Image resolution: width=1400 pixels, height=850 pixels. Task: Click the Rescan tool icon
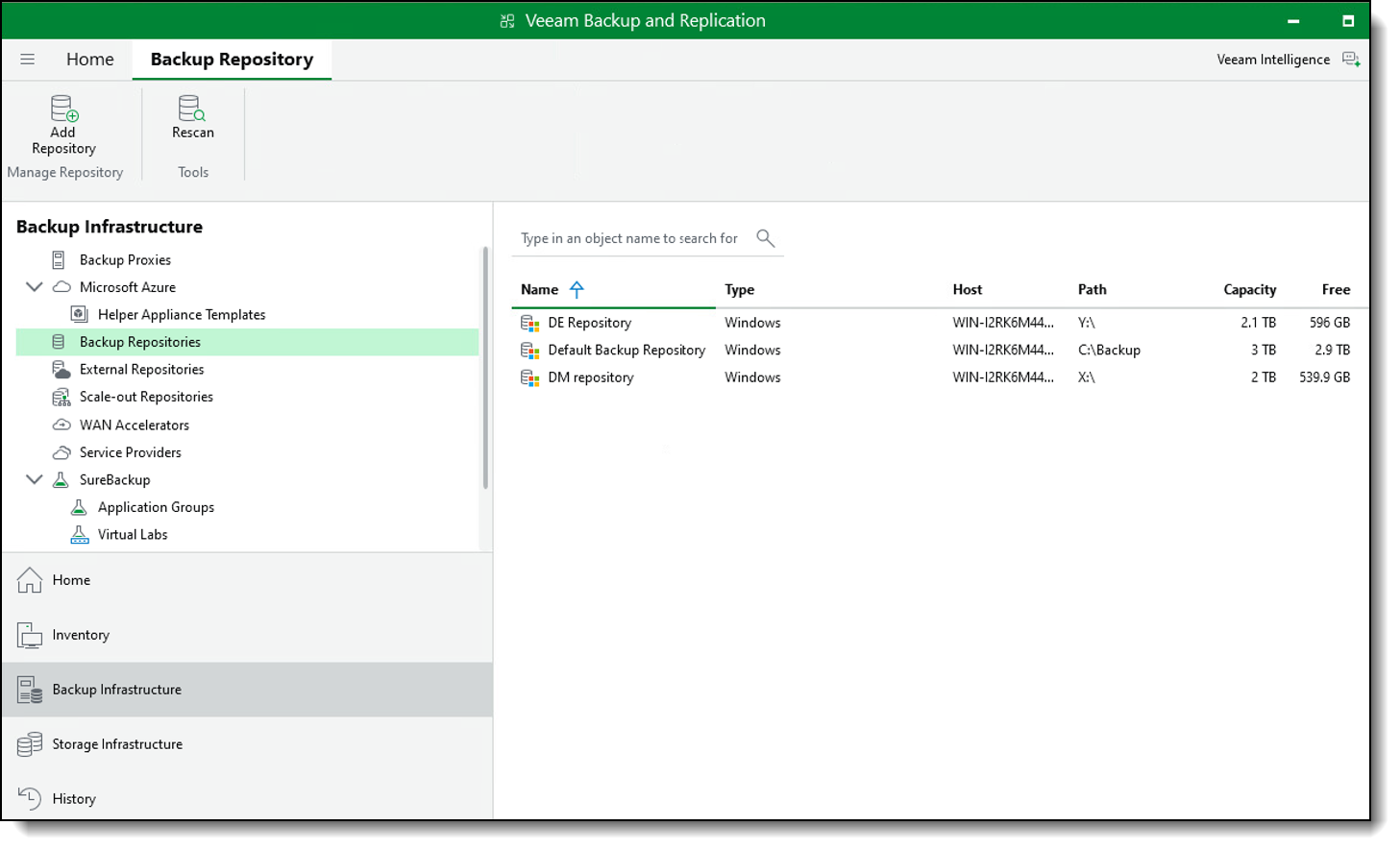[192, 108]
